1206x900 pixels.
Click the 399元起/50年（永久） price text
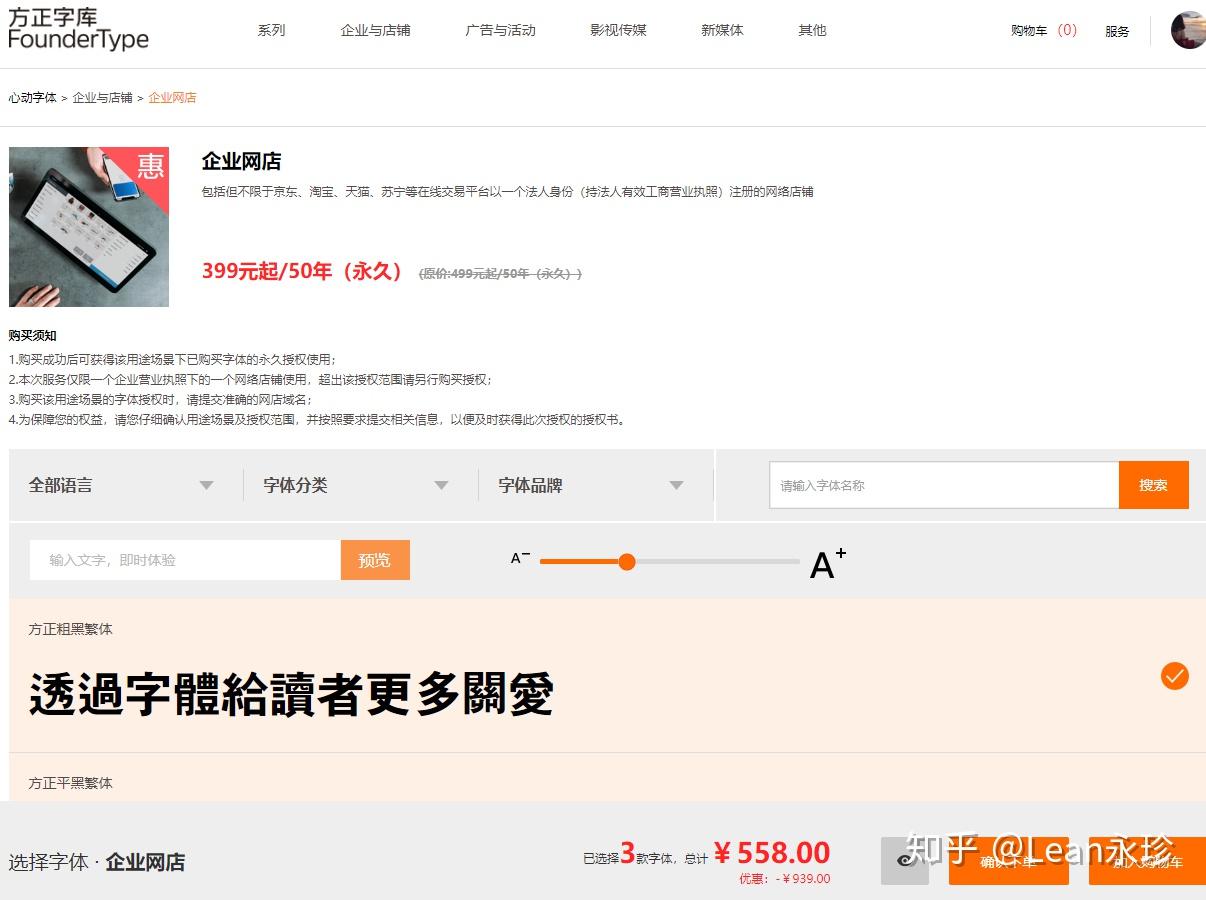pos(303,271)
